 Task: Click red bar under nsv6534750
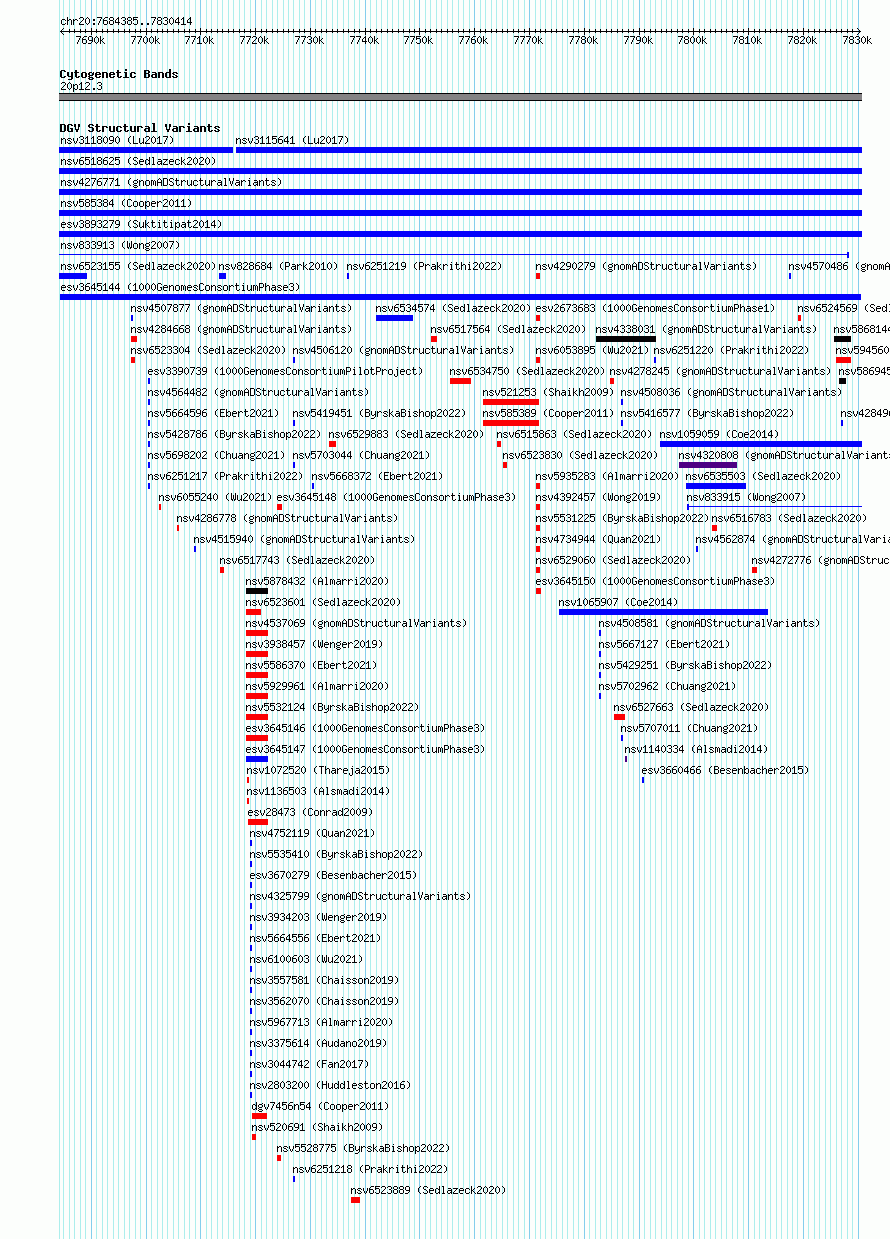point(460,381)
